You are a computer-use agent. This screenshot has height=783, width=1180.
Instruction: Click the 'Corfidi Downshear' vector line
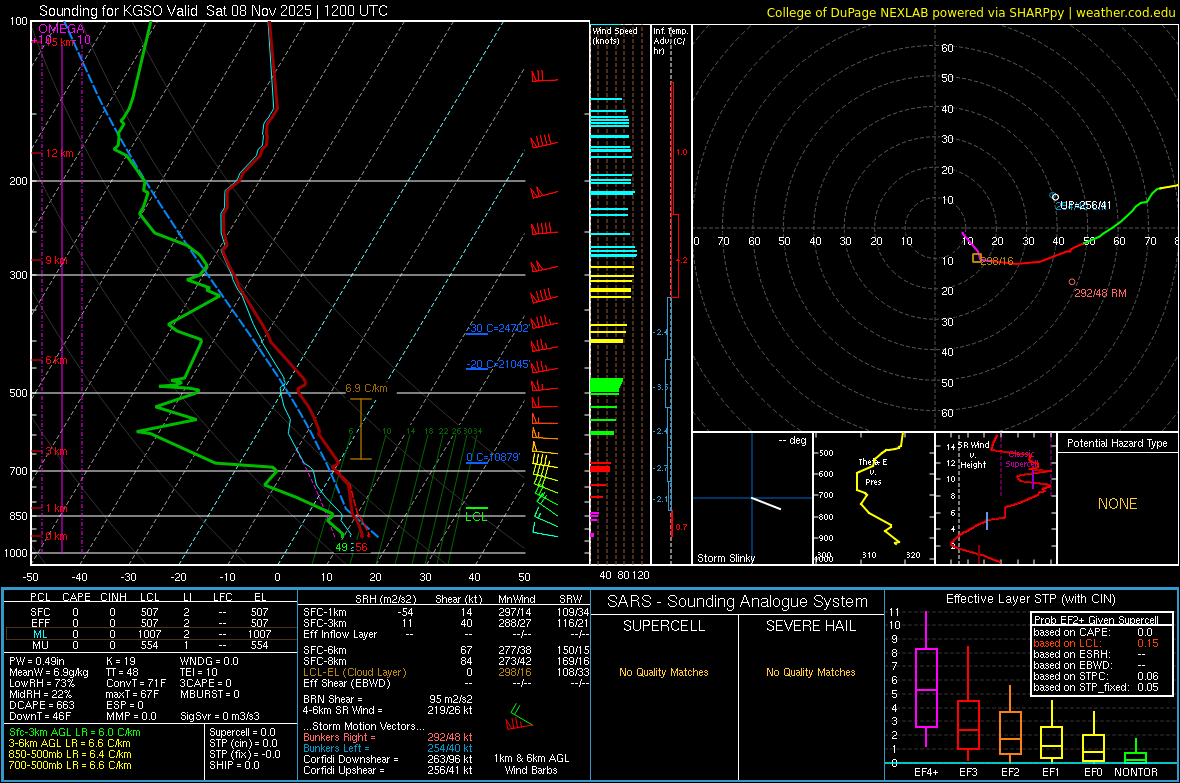click(x=388, y=759)
